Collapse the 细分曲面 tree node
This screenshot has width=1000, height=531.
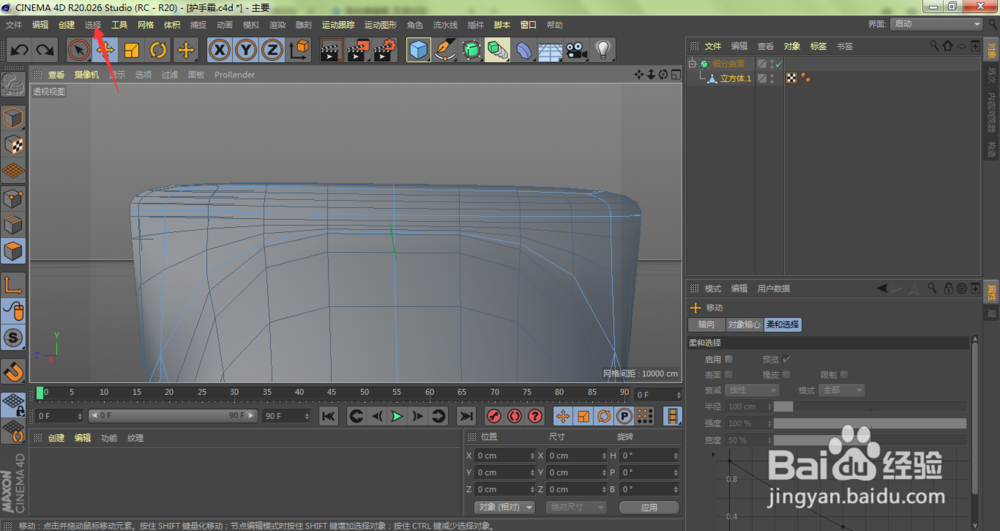(691, 64)
